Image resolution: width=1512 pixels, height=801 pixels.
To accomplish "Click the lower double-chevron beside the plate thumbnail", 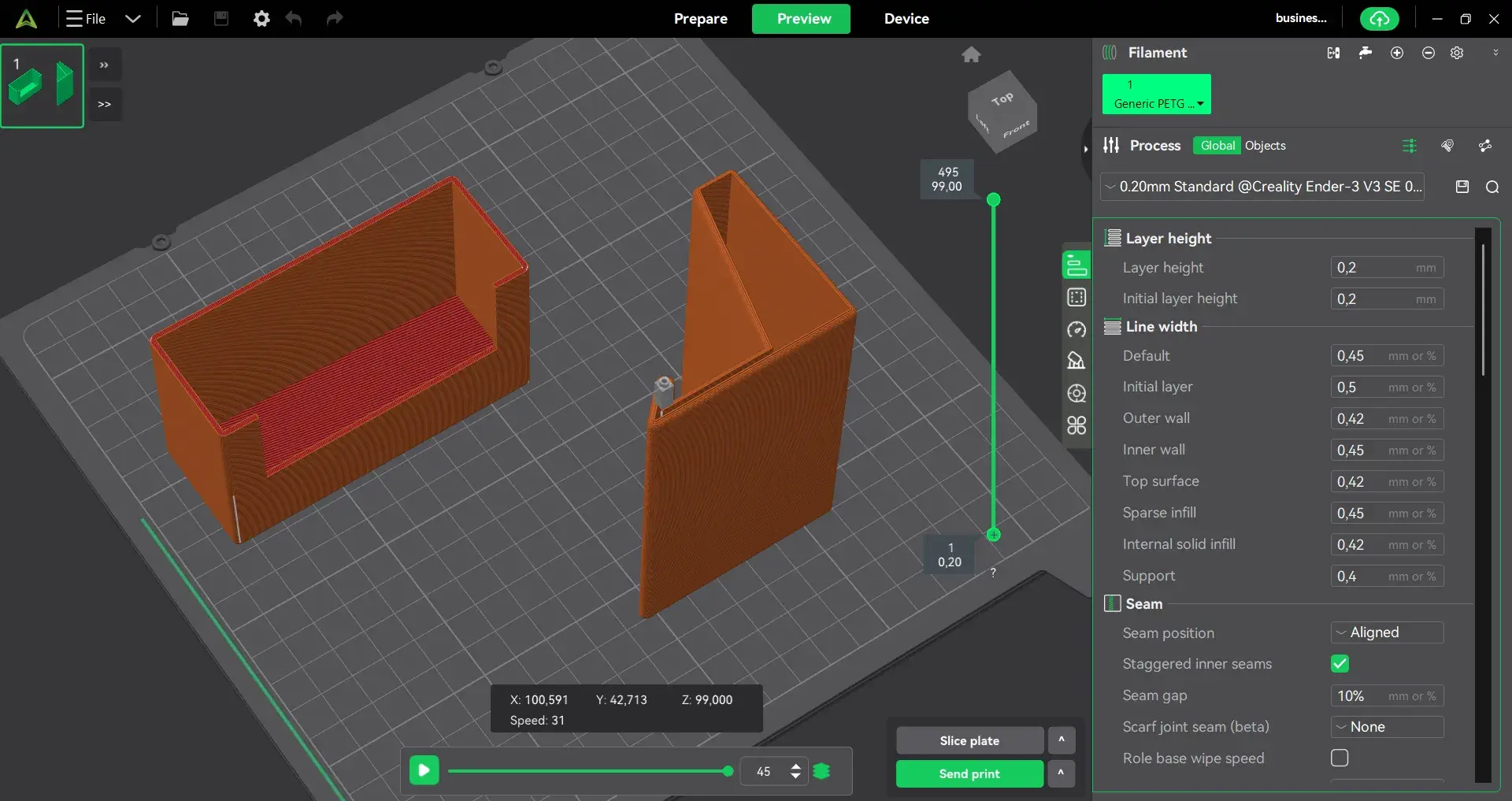I will 104,104.
